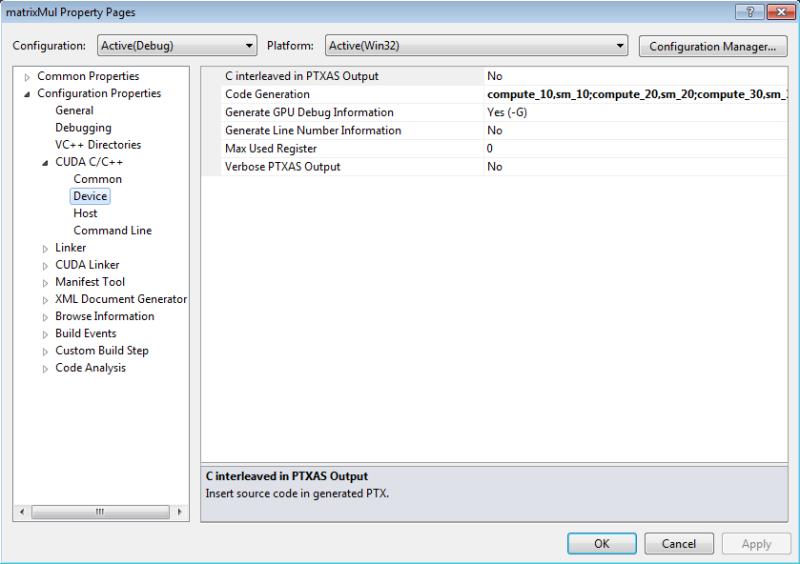Click the compute_10,sm_10 Code Generation value
This screenshot has width=800, height=564.
636,94
